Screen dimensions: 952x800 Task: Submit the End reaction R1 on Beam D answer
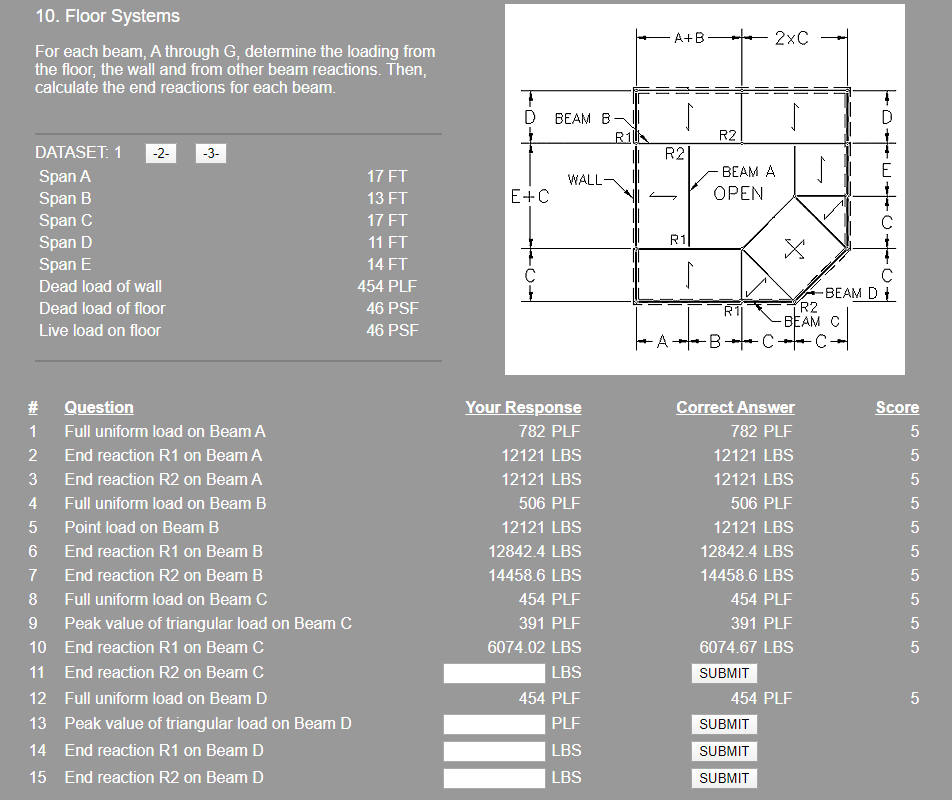tap(723, 751)
